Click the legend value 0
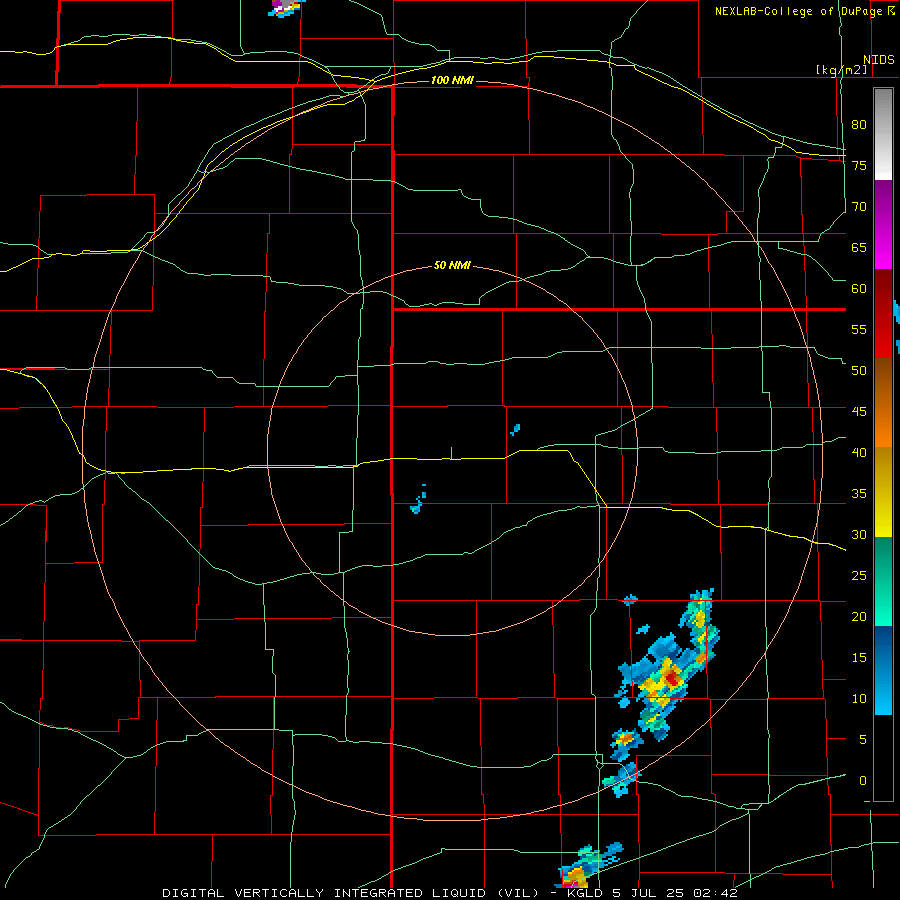This screenshot has height=900, width=900. pos(863,781)
